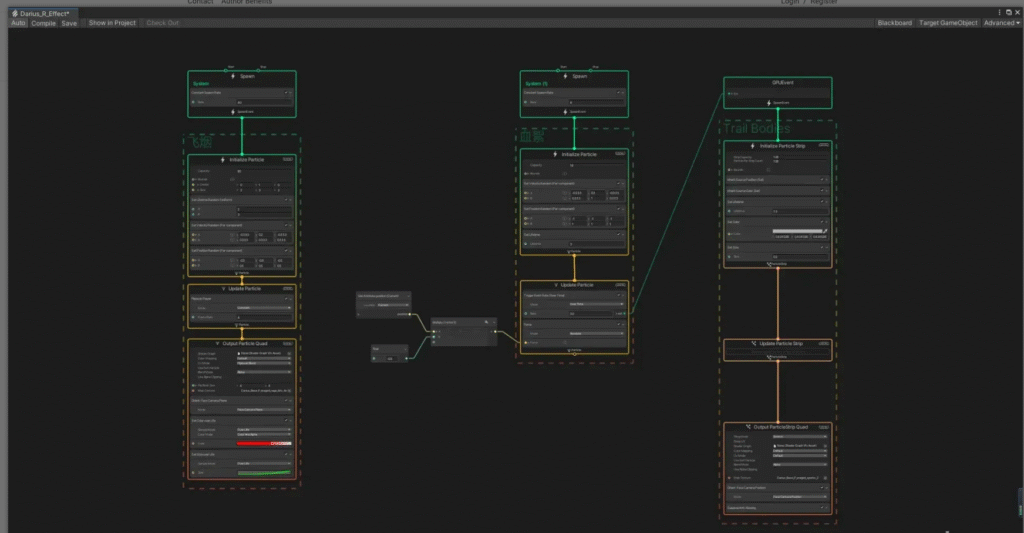1024x533 pixels.
Task: Click the Initialize Particle Strip header icon
Action: click(x=753, y=146)
